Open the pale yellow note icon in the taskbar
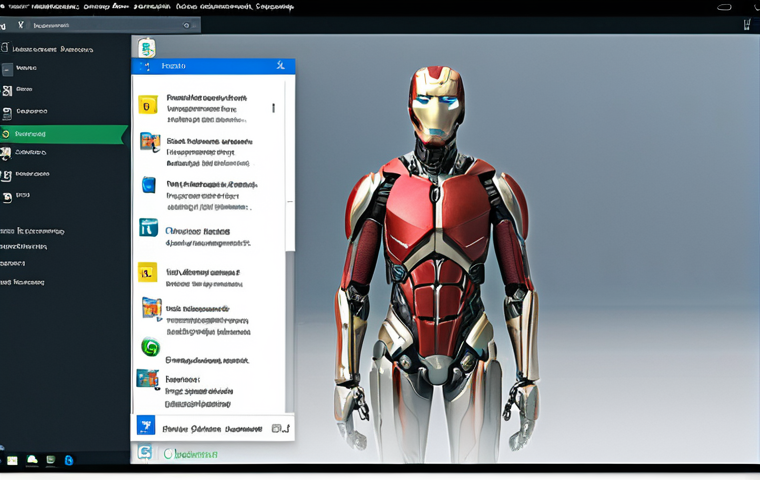Image resolution: width=760 pixels, height=480 pixels. 12,460
